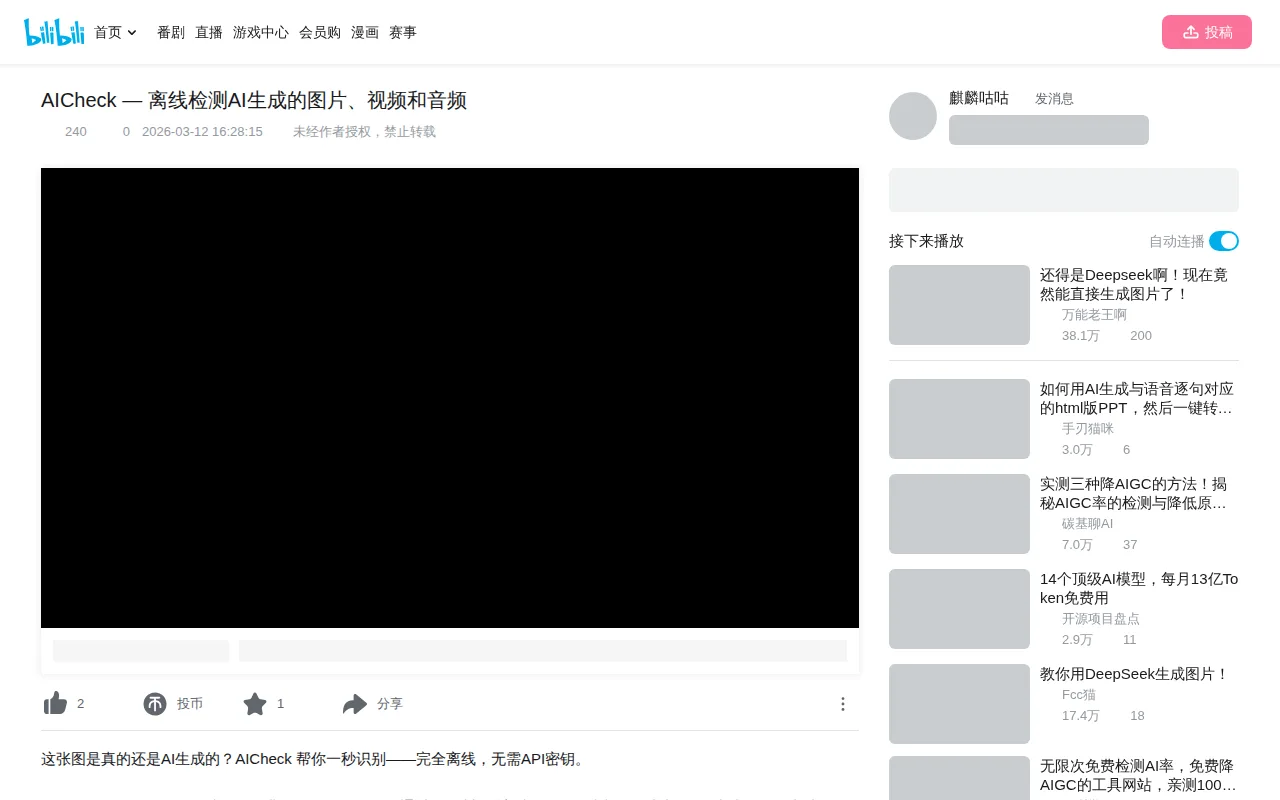The width and height of the screenshot is (1280, 800).
Task: Toggle the 自动连播 autoplay switch
Action: click(1224, 241)
